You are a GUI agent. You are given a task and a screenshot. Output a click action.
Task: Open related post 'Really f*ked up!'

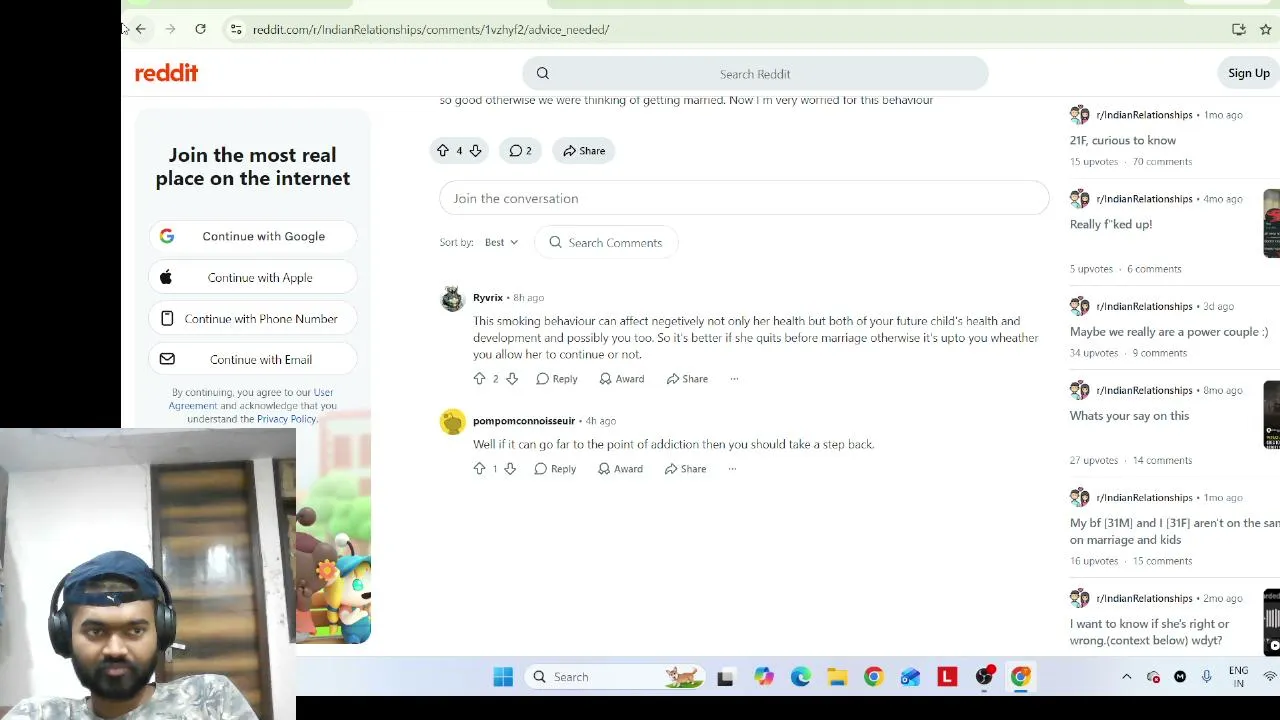coord(1111,225)
